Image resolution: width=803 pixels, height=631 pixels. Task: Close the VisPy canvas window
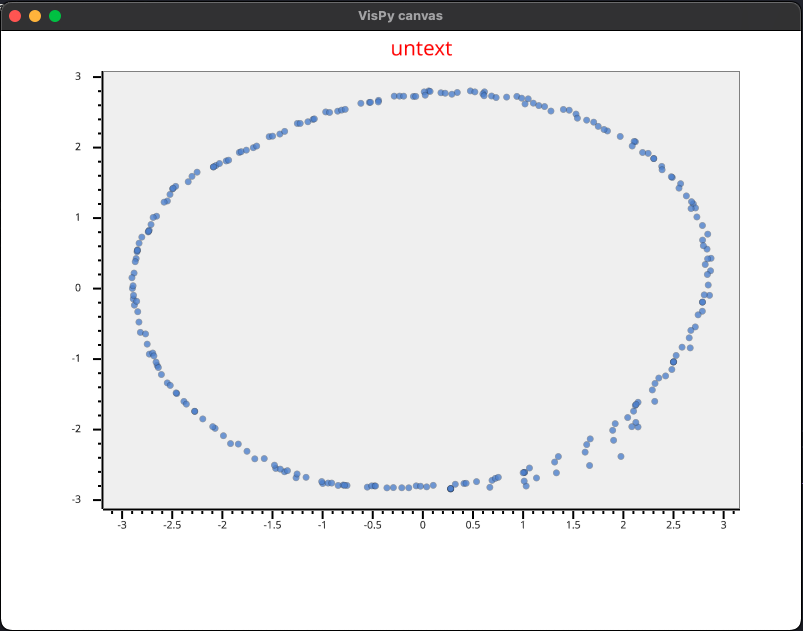[x=15, y=16]
